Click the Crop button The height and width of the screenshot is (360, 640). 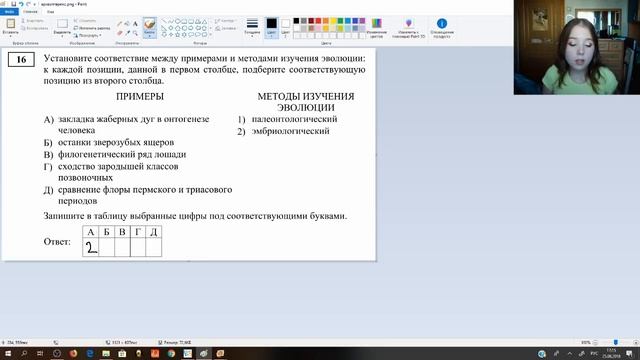[85, 20]
